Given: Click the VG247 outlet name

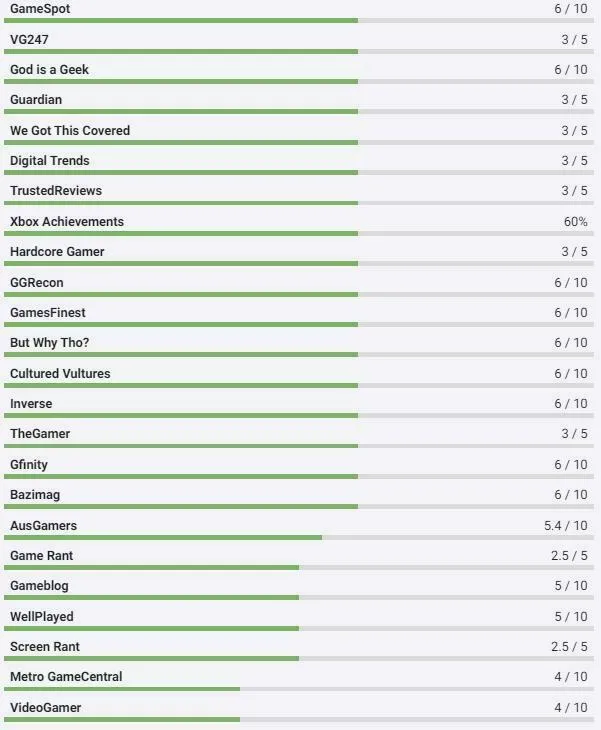Looking at the screenshot, I should click(x=29, y=39).
